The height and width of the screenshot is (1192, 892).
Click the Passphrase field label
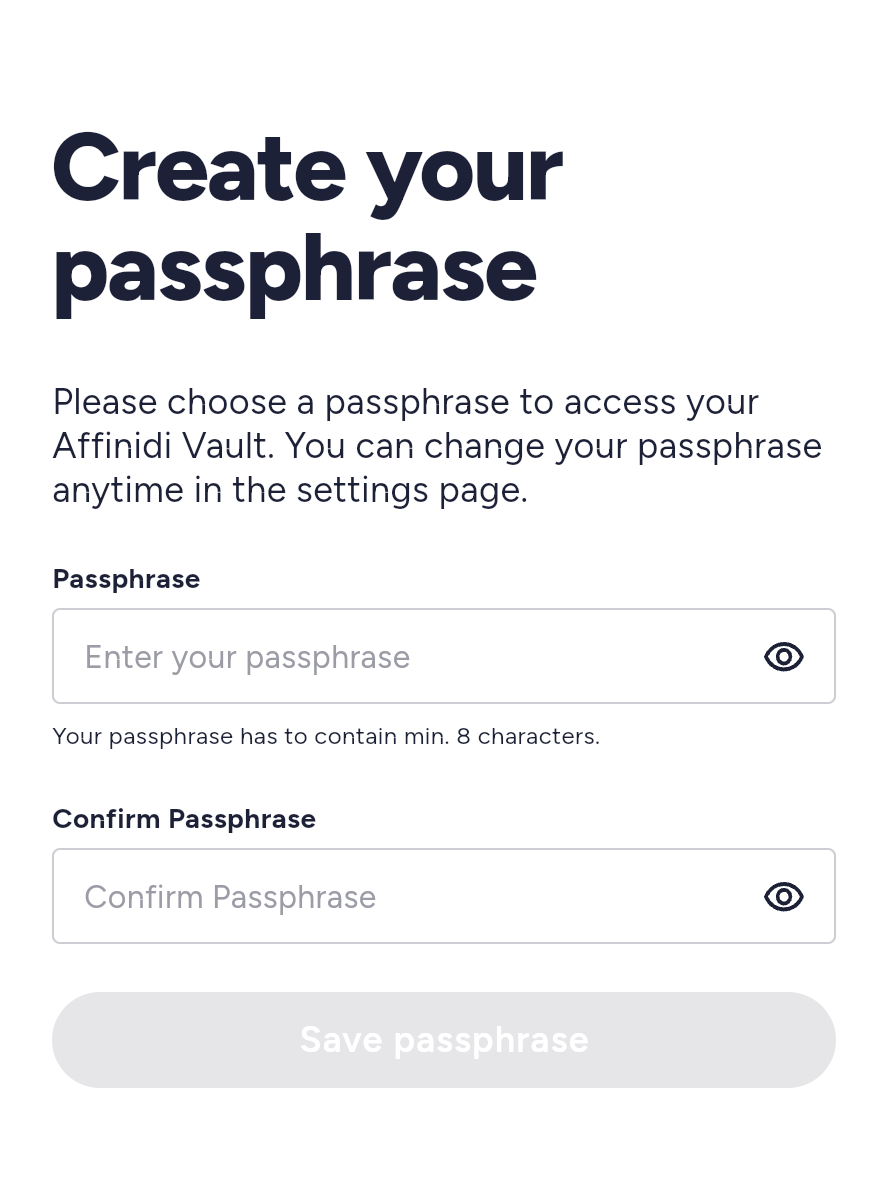tap(126, 578)
